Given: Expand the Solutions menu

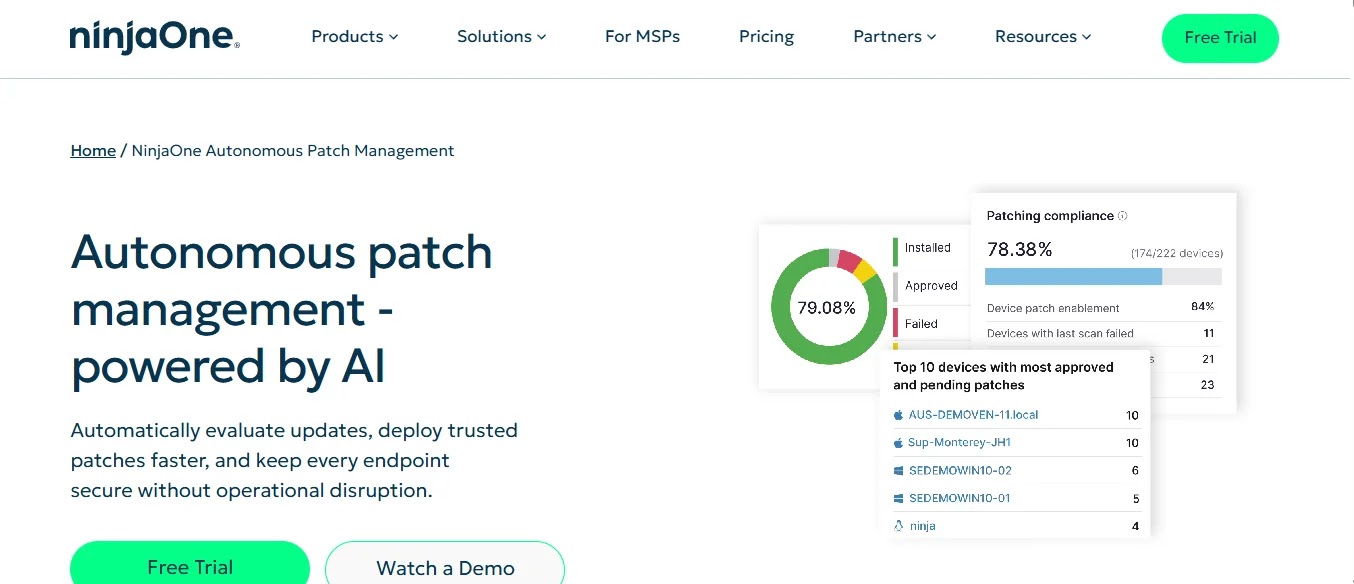Looking at the screenshot, I should click(502, 36).
